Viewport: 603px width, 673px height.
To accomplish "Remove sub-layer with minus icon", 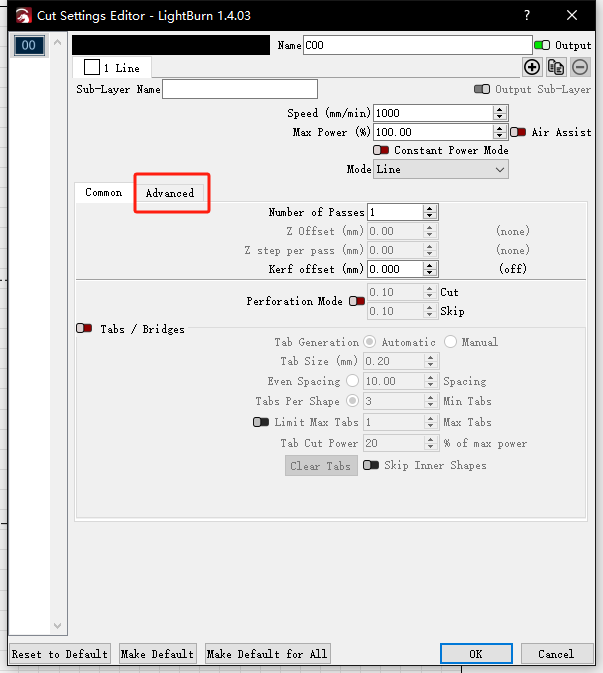I will pyautogui.click(x=580, y=67).
